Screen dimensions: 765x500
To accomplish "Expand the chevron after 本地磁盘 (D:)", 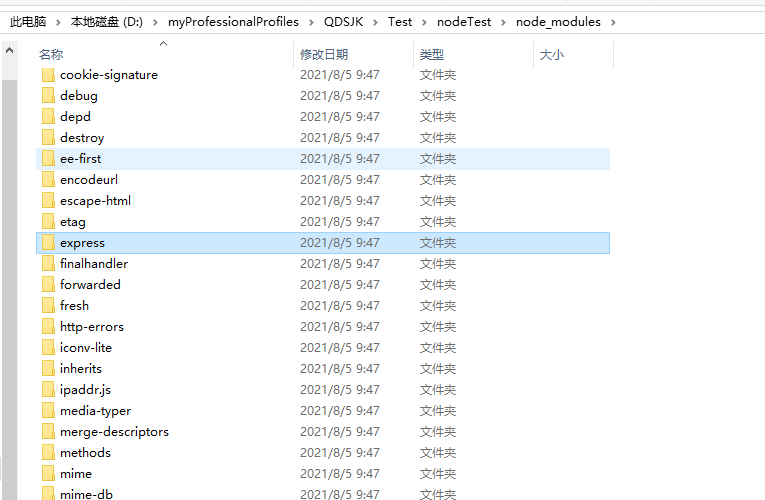I will click(155, 22).
